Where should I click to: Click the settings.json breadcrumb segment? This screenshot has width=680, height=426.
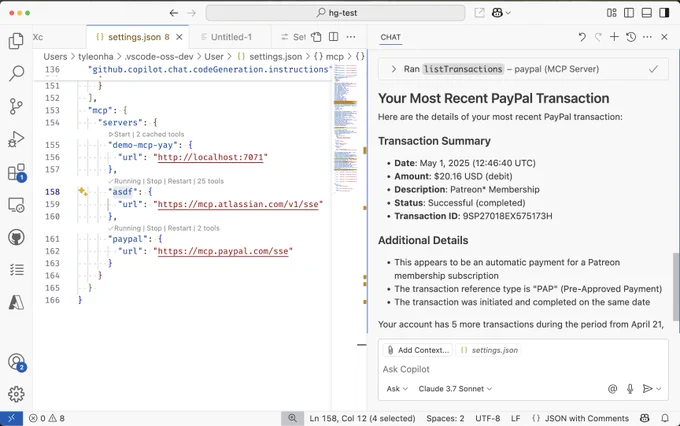(270, 57)
